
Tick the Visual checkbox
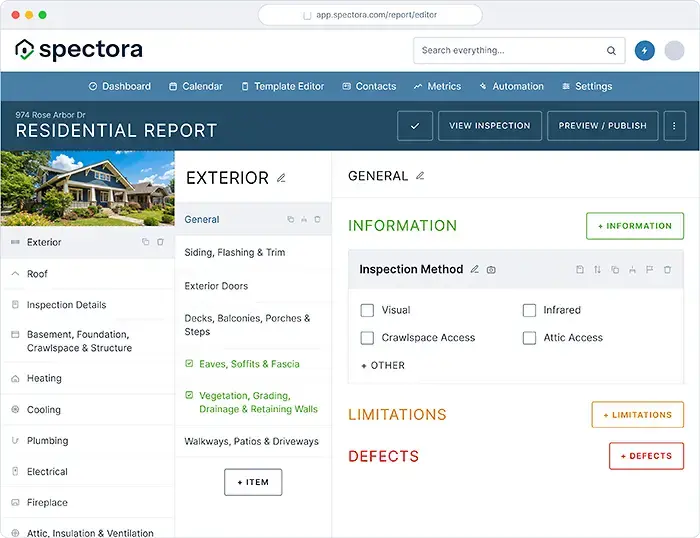pyautogui.click(x=367, y=310)
